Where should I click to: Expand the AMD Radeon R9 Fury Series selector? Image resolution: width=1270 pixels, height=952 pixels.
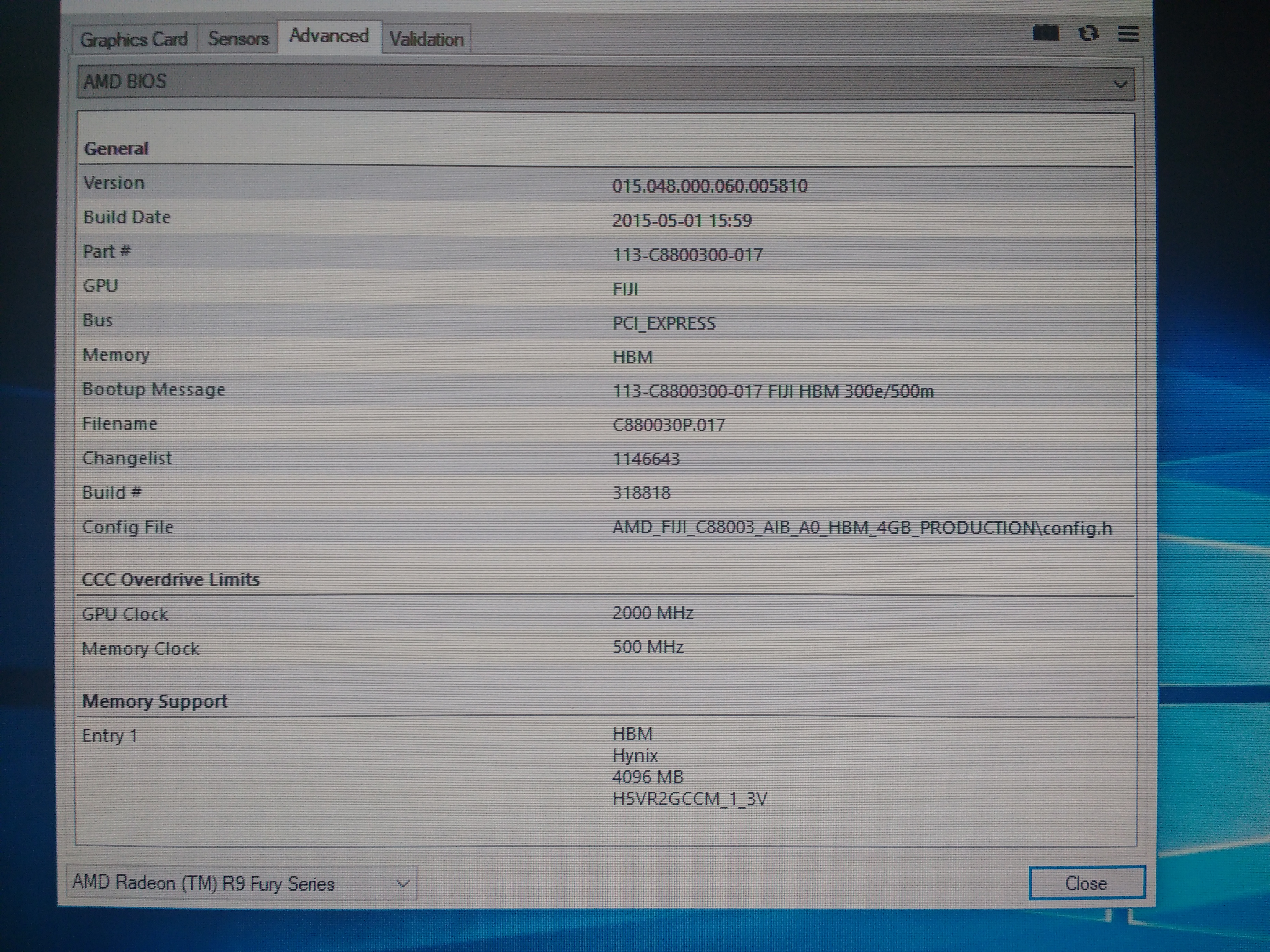pos(242,882)
